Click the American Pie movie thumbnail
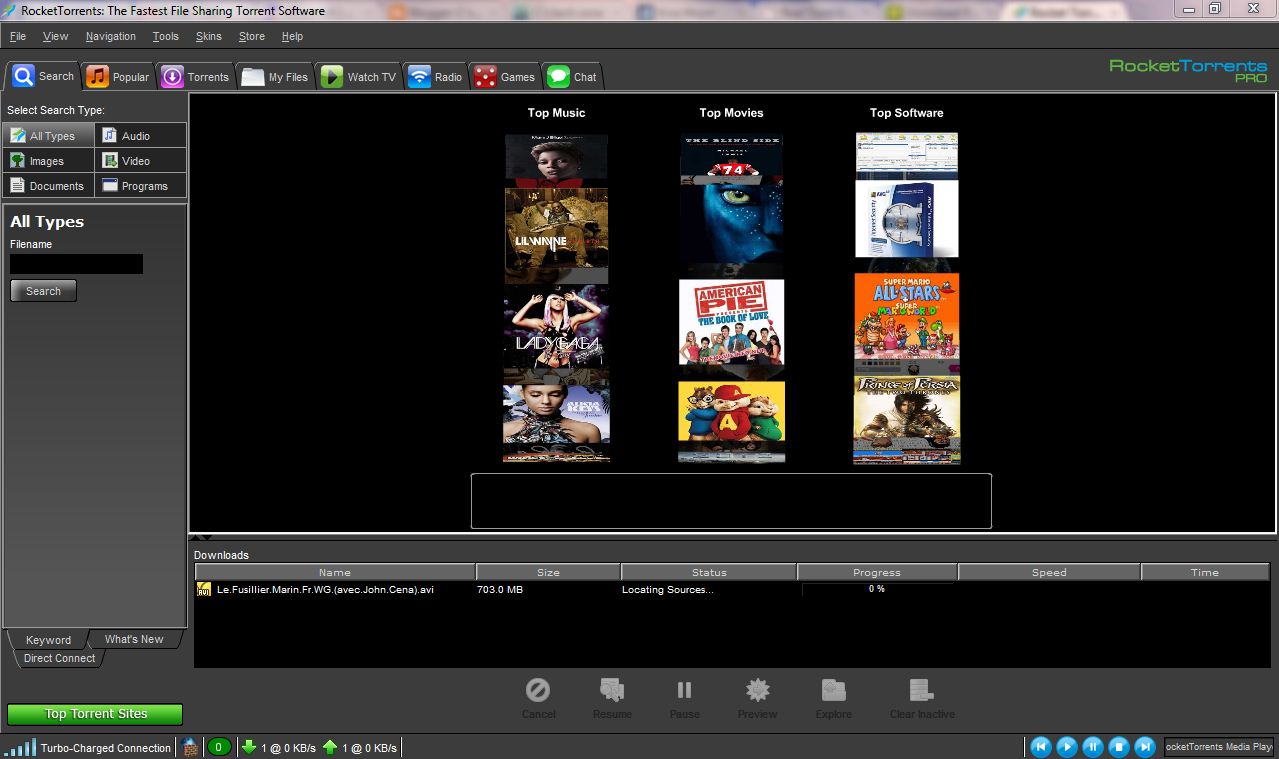The height and width of the screenshot is (759, 1279). tap(732, 322)
